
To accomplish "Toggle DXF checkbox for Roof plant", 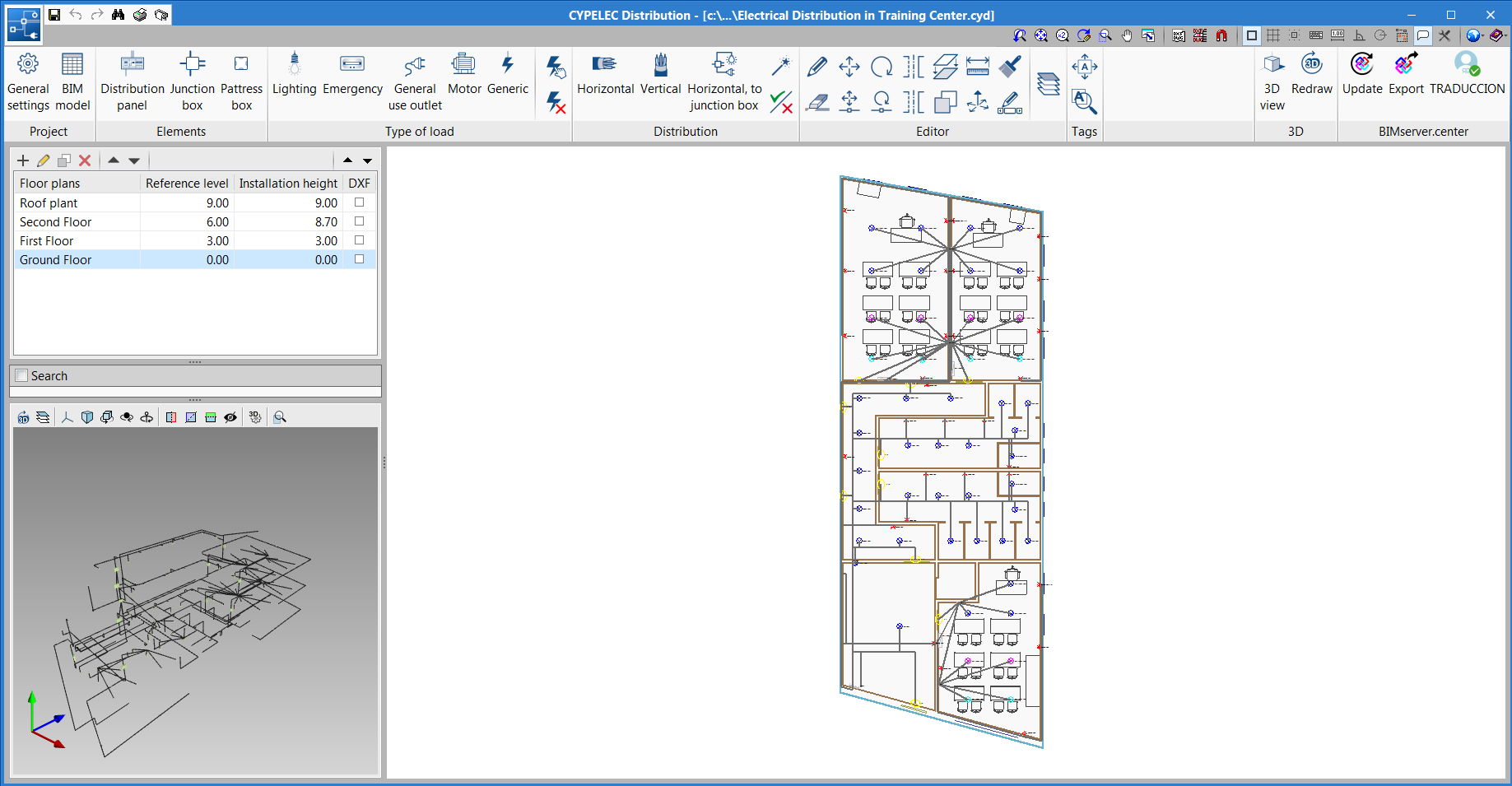I will pyautogui.click(x=359, y=202).
